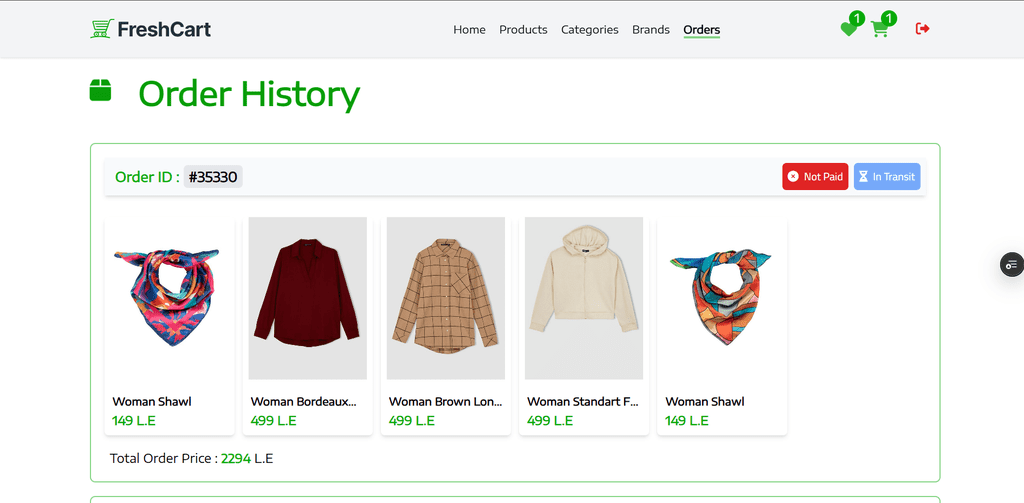Click the red logout icon
Screen dimensions: 1024x503
point(922,29)
